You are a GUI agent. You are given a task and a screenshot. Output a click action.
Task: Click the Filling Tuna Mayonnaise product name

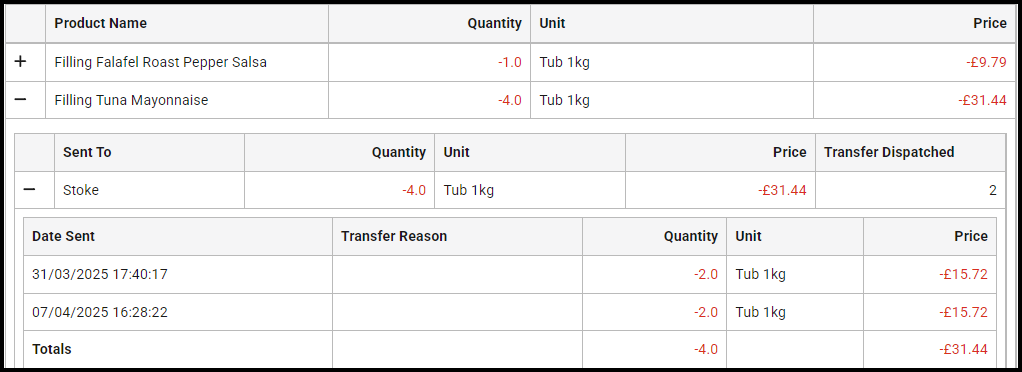point(131,100)
